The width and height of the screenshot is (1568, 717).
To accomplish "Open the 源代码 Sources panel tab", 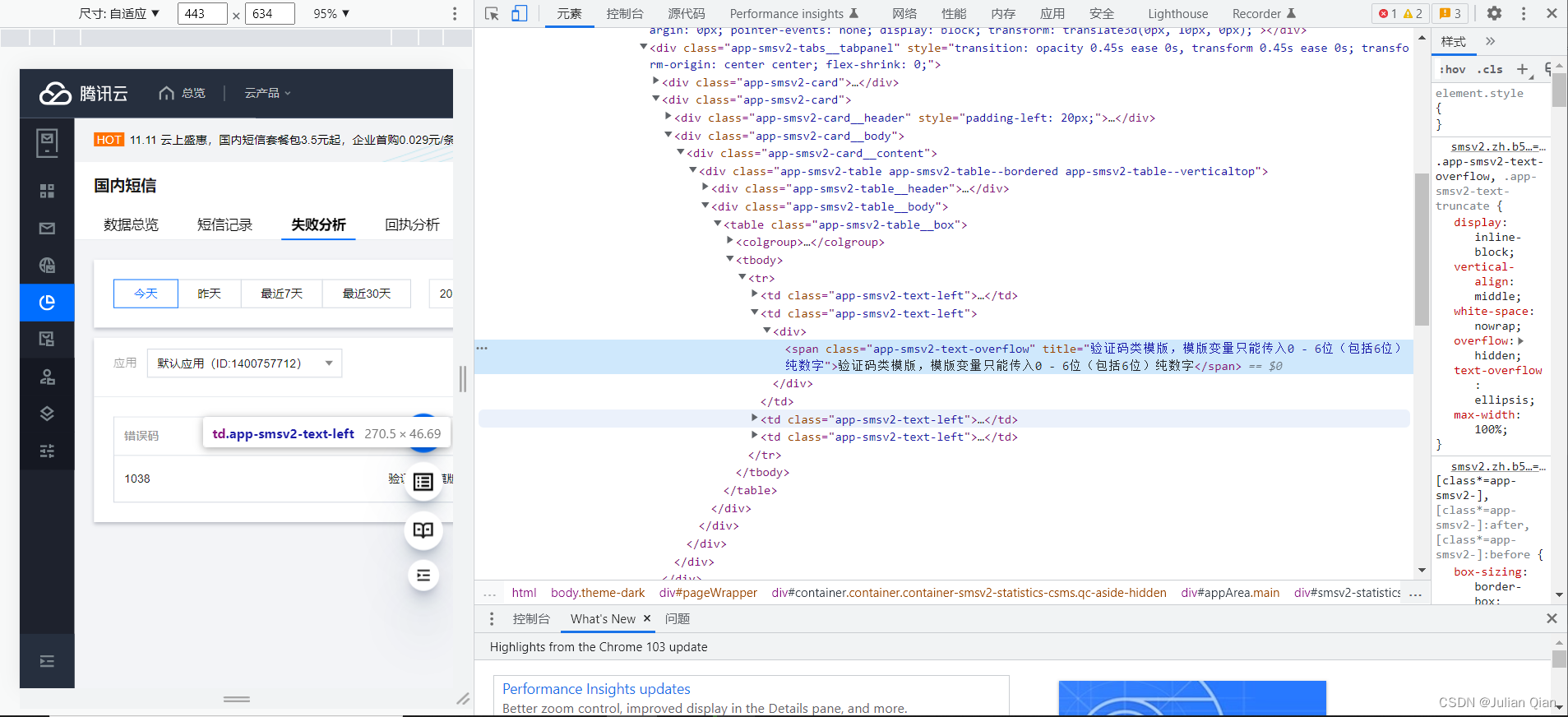I will [687, 13].
